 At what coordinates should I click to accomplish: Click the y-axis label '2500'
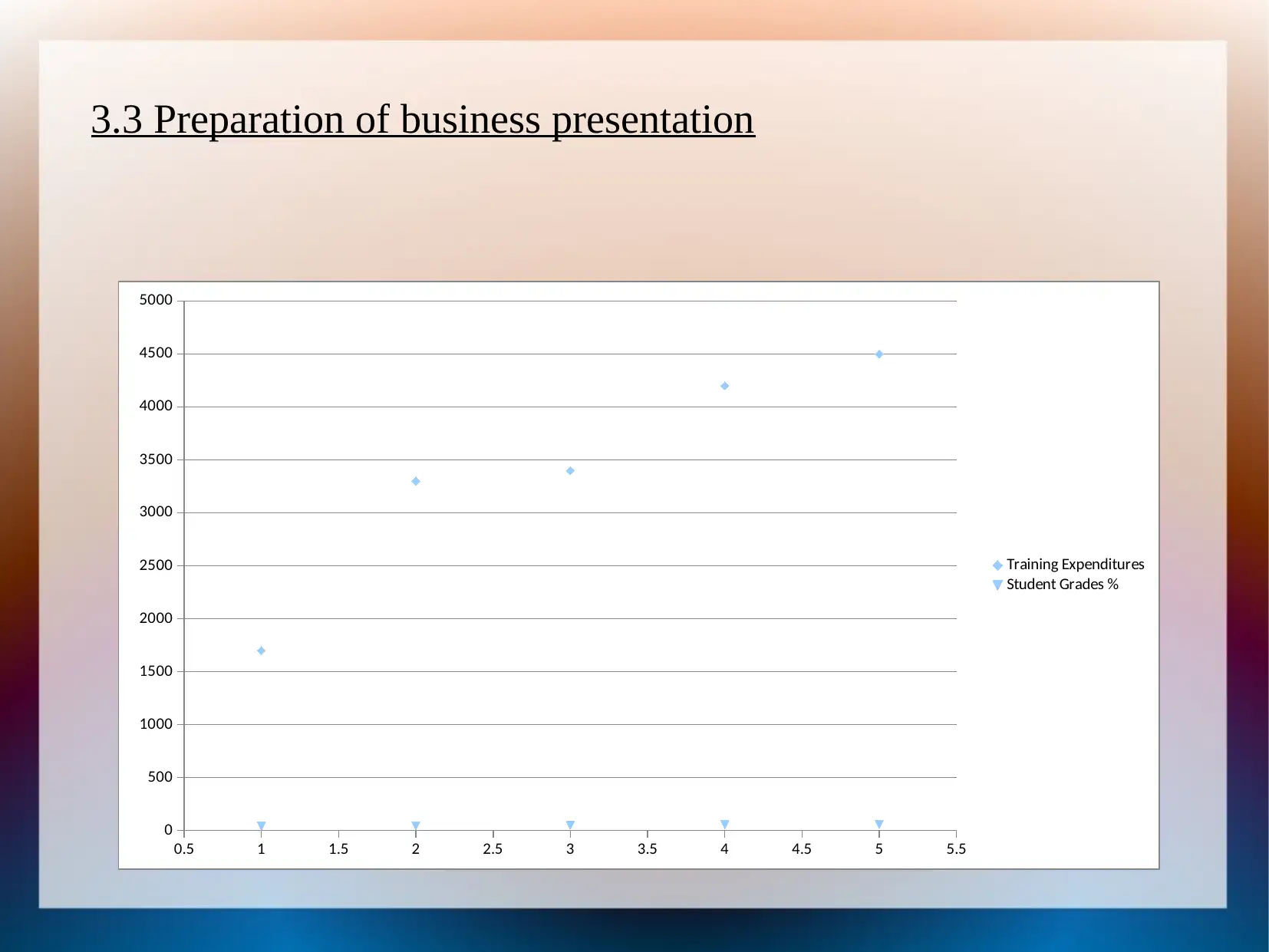pos(156,565)
